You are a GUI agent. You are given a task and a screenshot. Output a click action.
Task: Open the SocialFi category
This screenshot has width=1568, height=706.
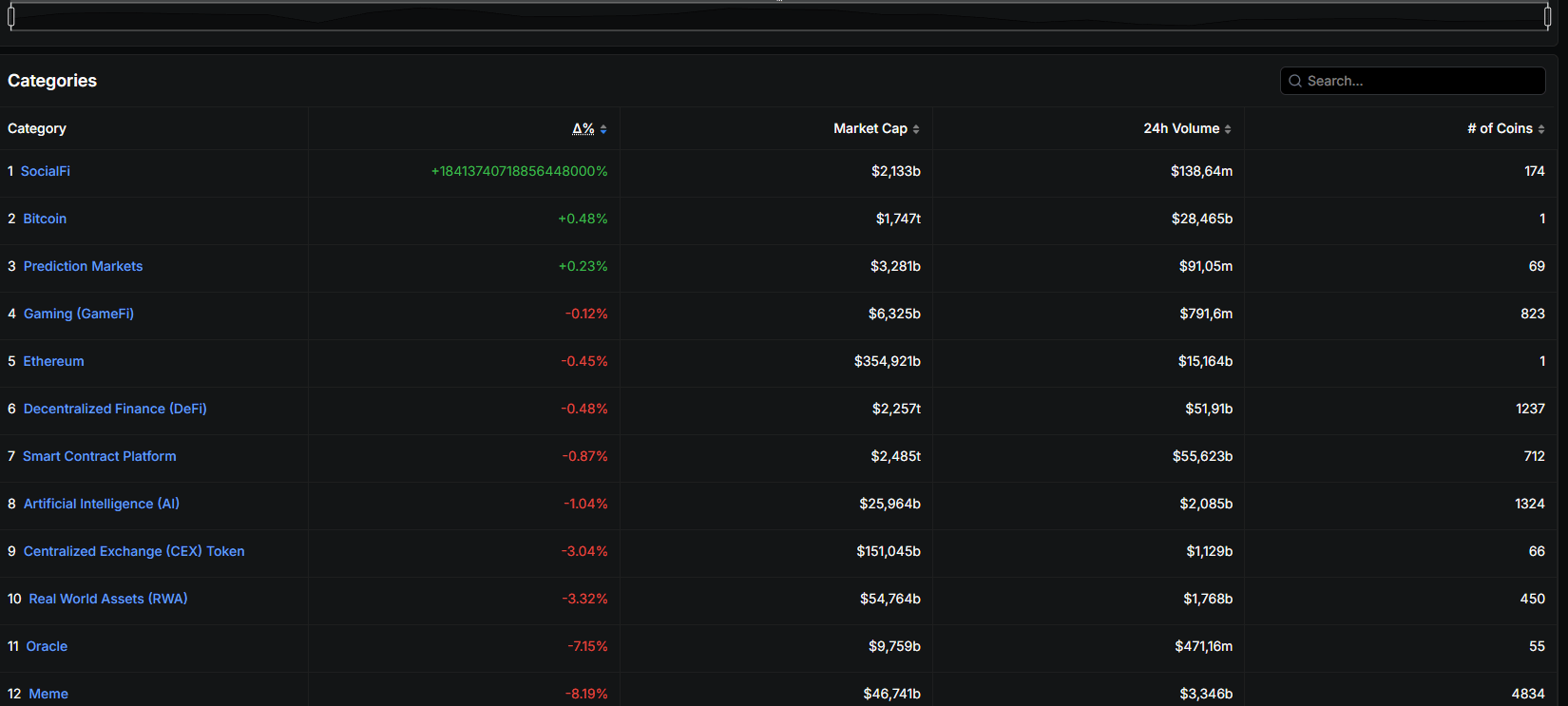pyautogui.click(x=46, y=171)
